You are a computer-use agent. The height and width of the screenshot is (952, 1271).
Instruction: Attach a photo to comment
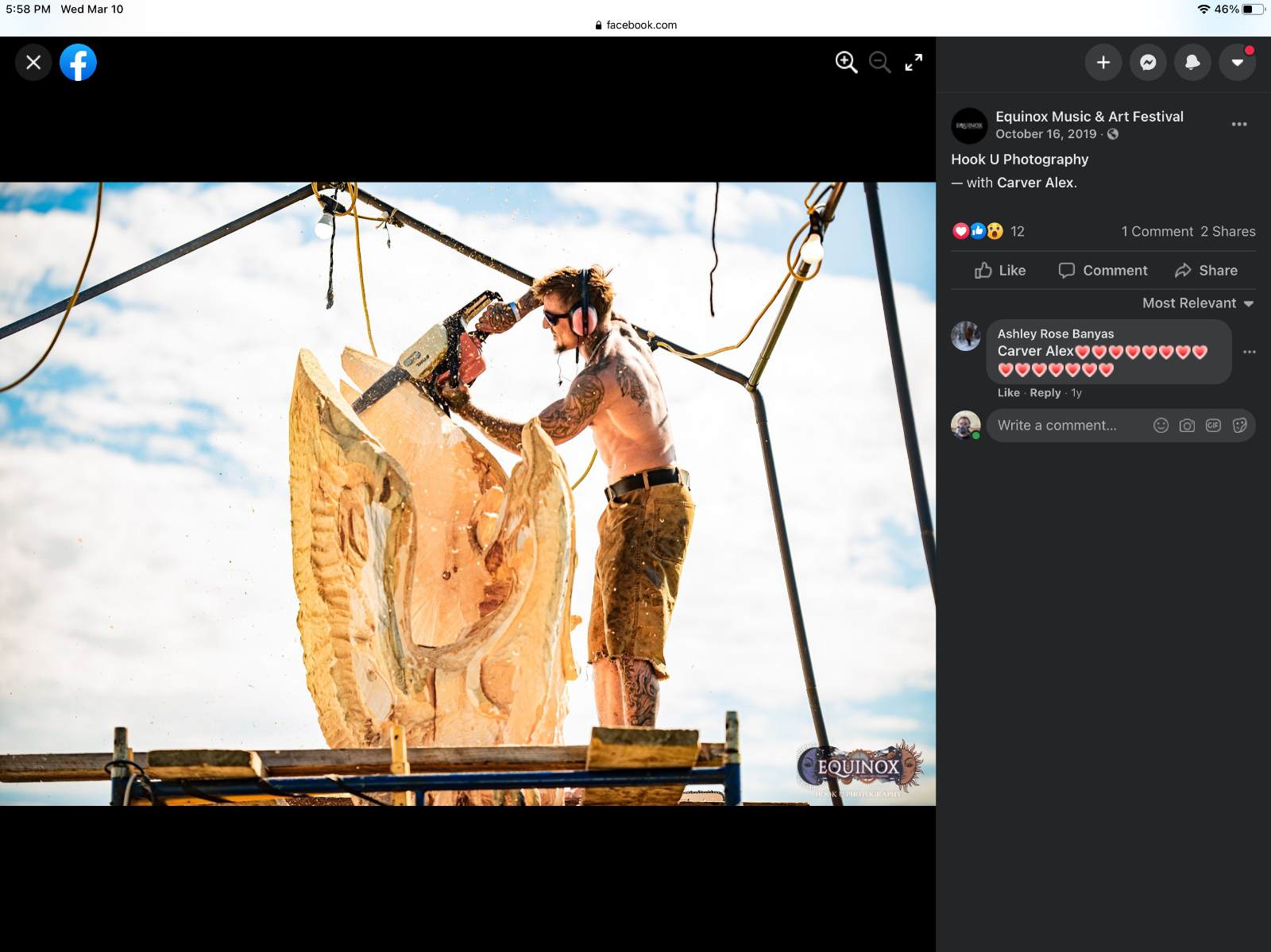coord(1187,426)
